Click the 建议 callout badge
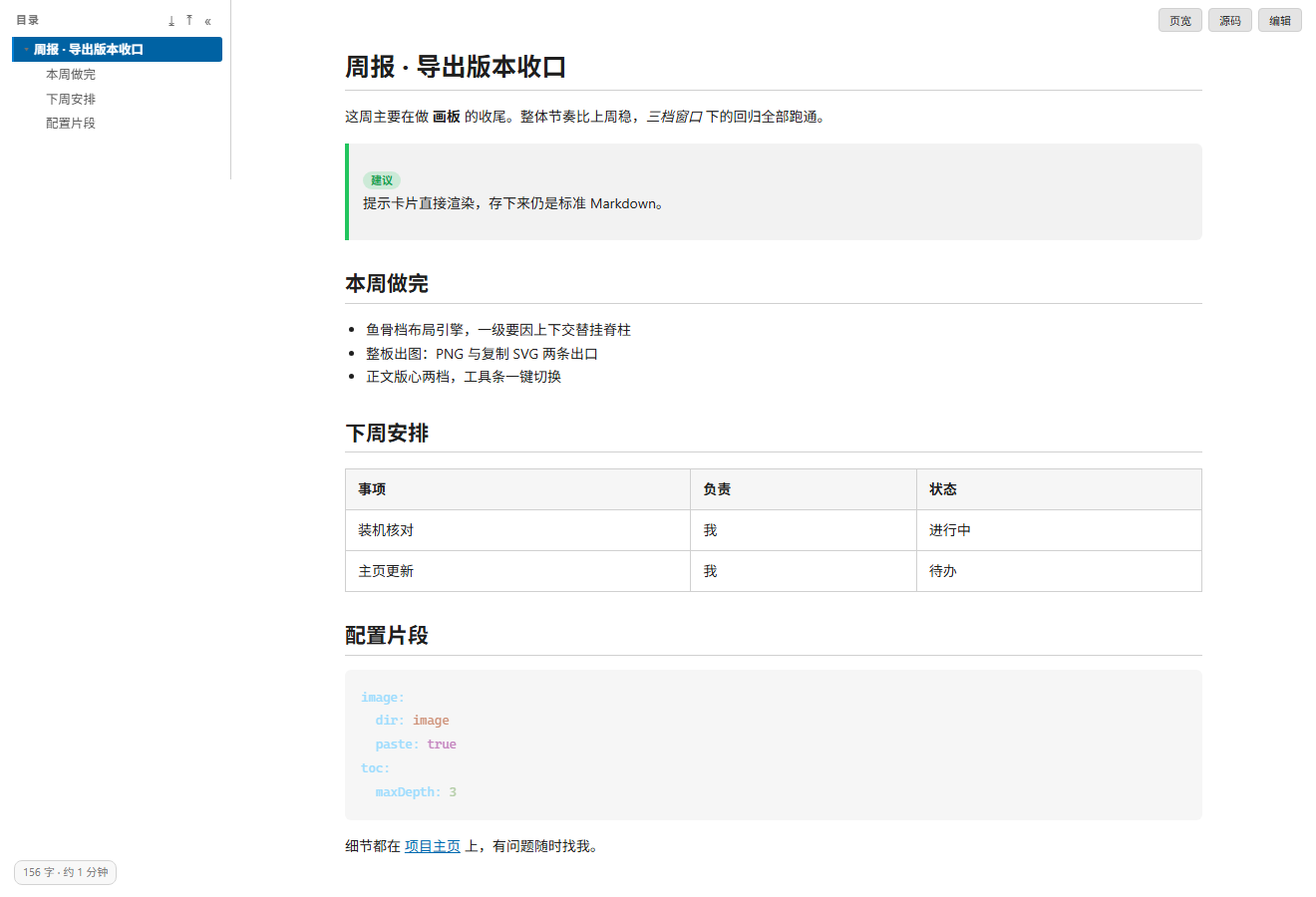1316x897 pixels. [x=382, y=180]
